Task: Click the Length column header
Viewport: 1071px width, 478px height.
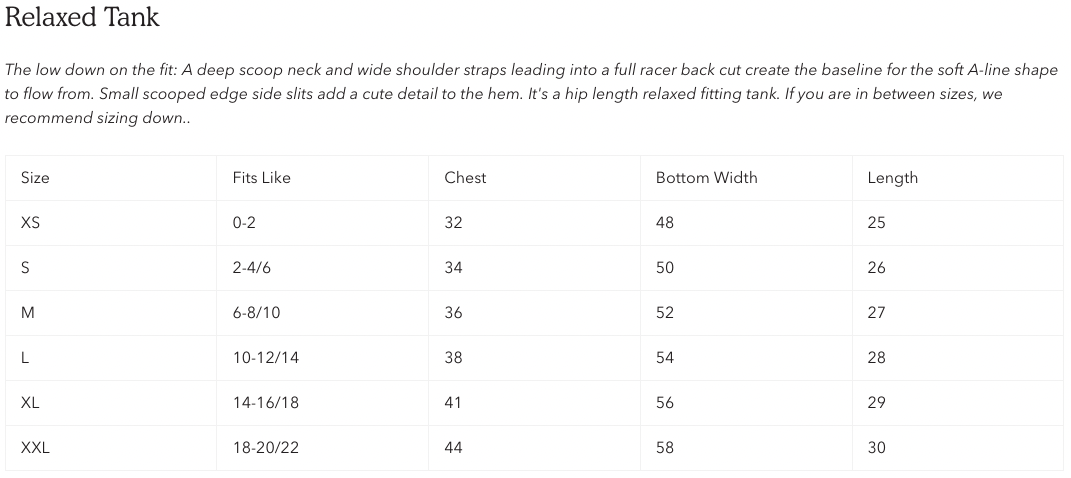Action: pos(892,178)
